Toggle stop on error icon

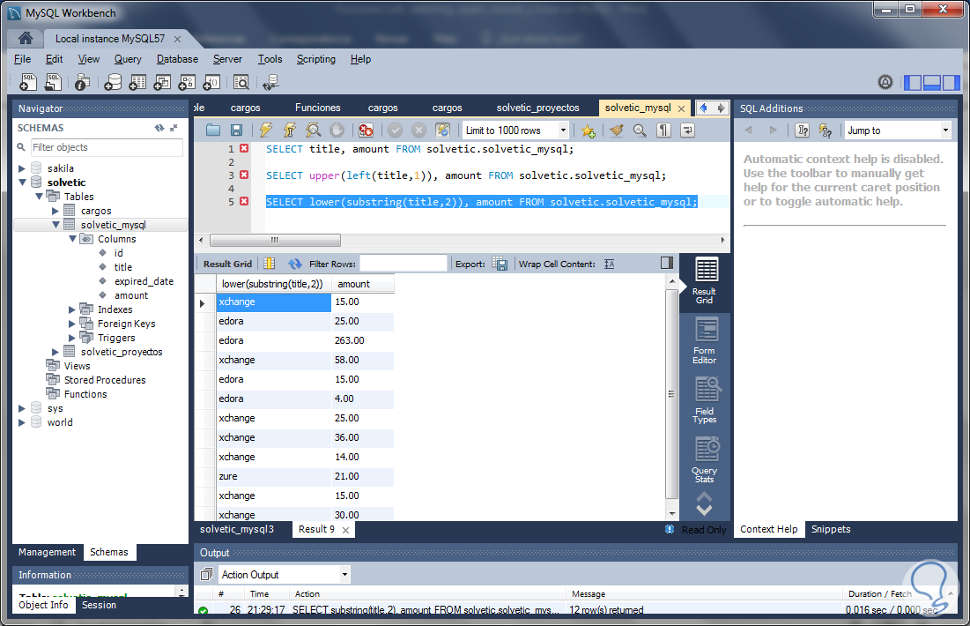pos(366,130)
